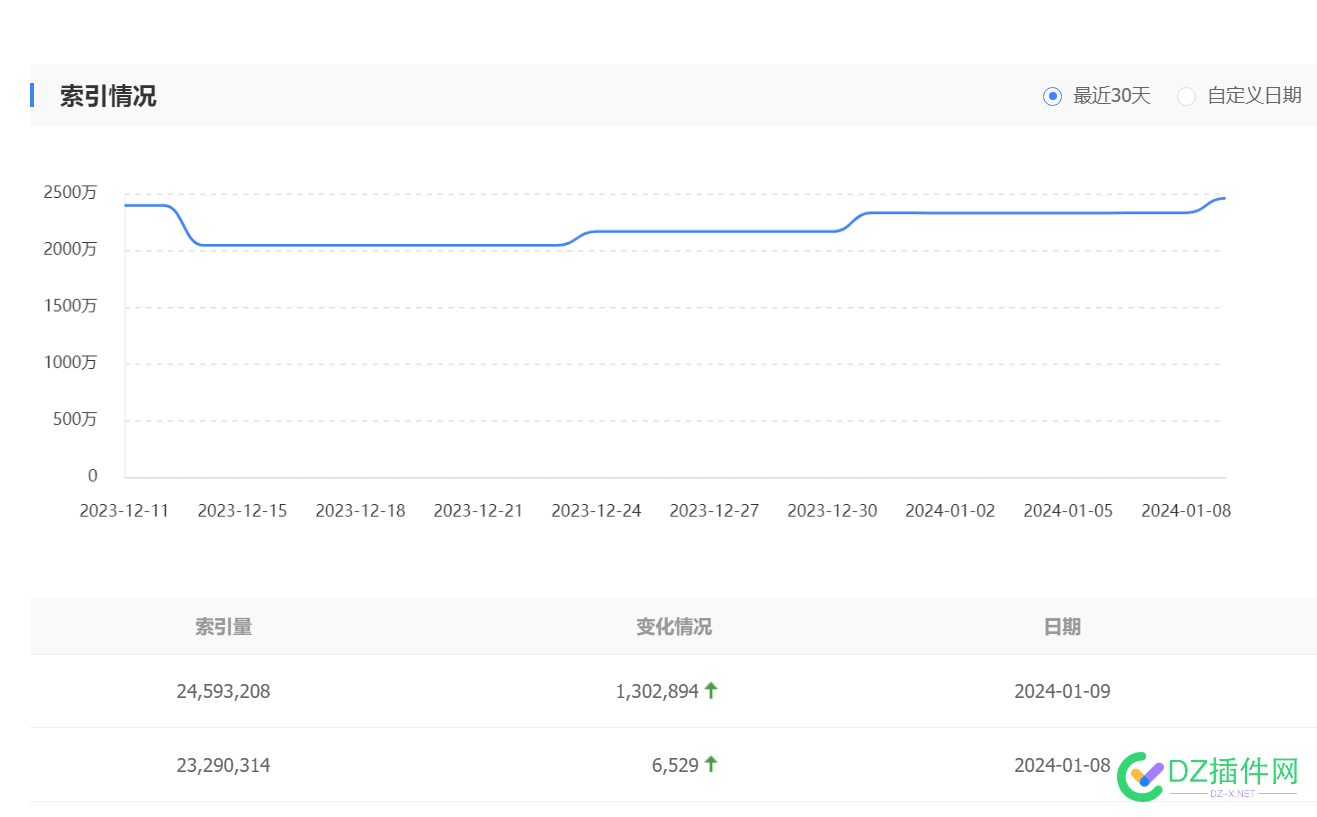The height and width of the screenshot is (817, 1317).
Task: Click the change value 1,302,894
Action: tap(657, 691)
